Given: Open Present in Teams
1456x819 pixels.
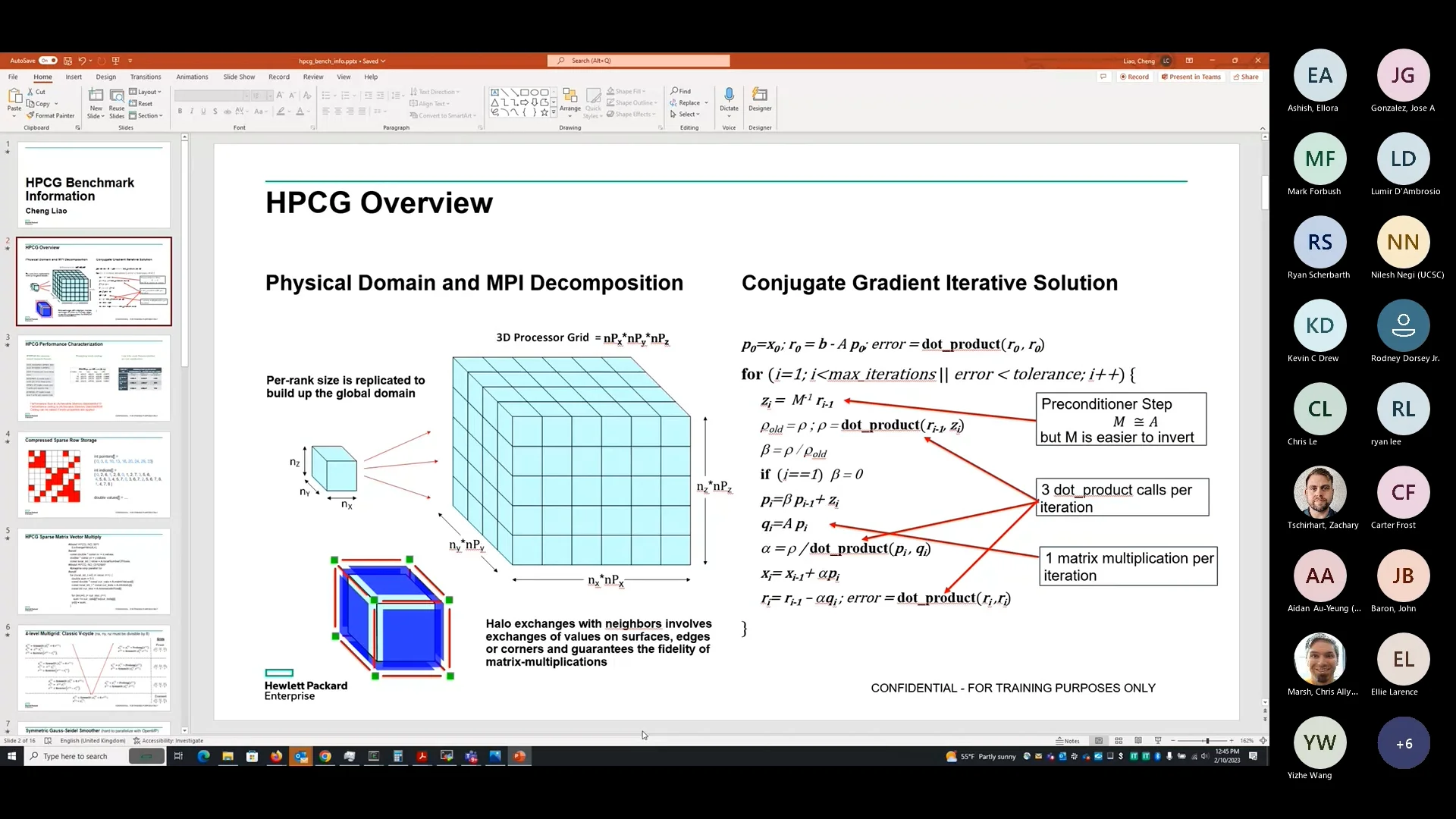Looking at the screenshot, I should [1191, 77].
